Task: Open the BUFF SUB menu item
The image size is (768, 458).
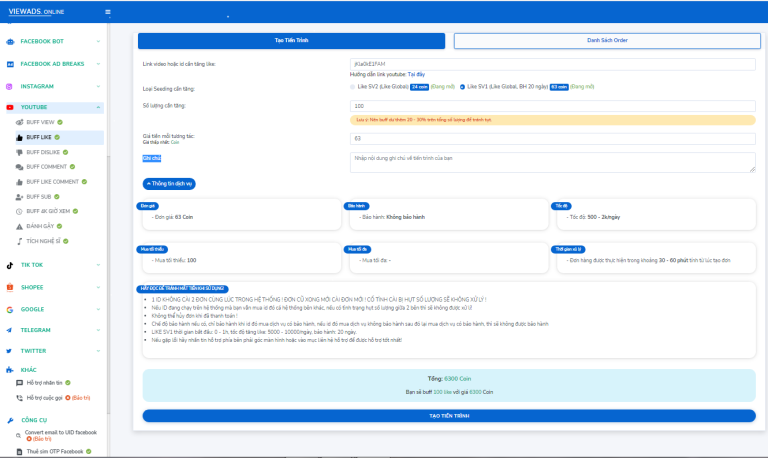Action: point(39,197)
